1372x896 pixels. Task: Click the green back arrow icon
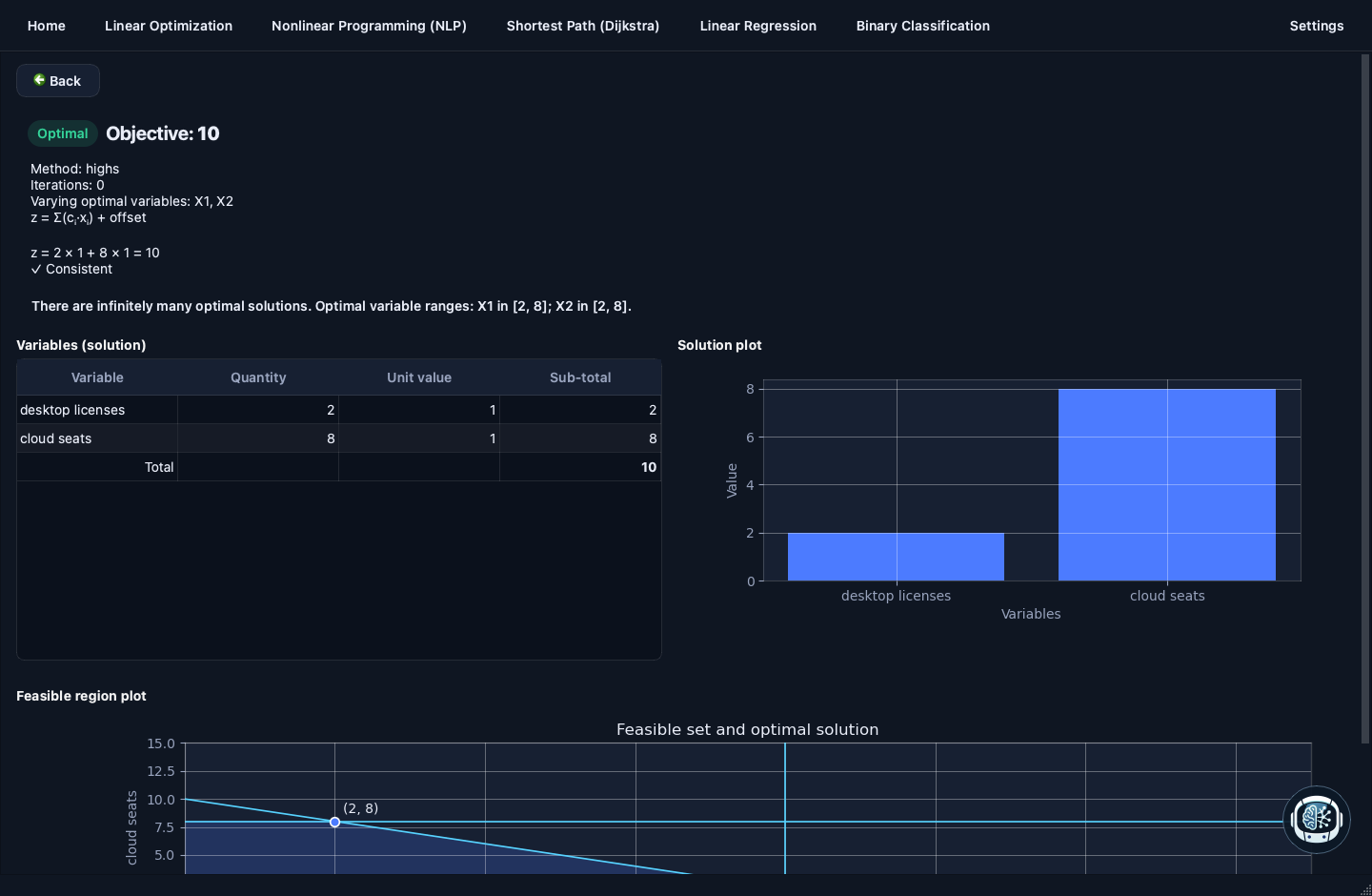[x=39, y=80]
